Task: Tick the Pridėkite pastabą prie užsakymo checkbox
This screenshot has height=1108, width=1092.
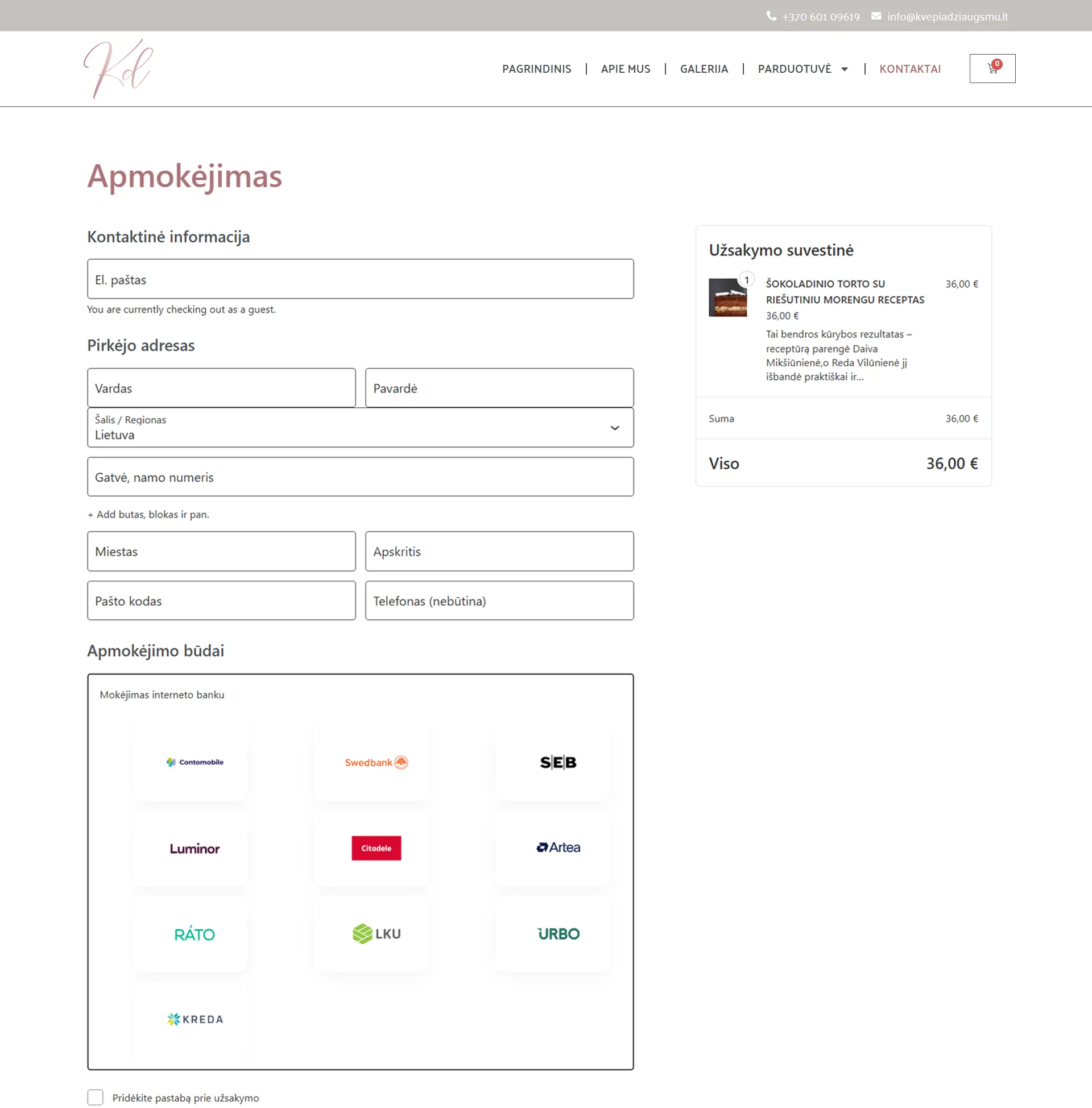Action: pyautogui.click(x=95, y=1097)
